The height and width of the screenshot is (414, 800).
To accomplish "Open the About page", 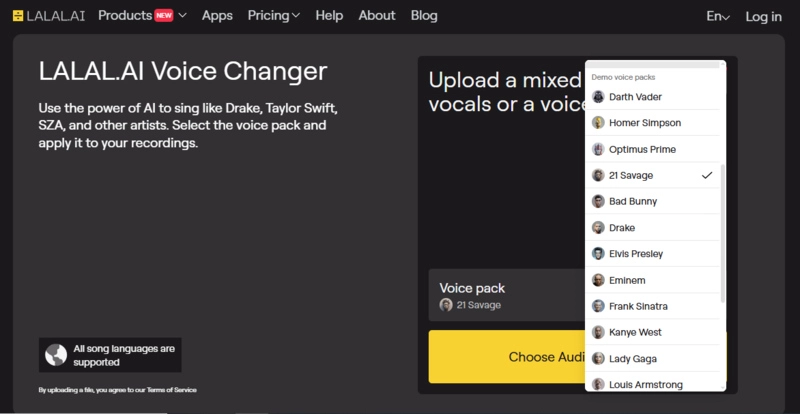I will click(x=377, y=16).
